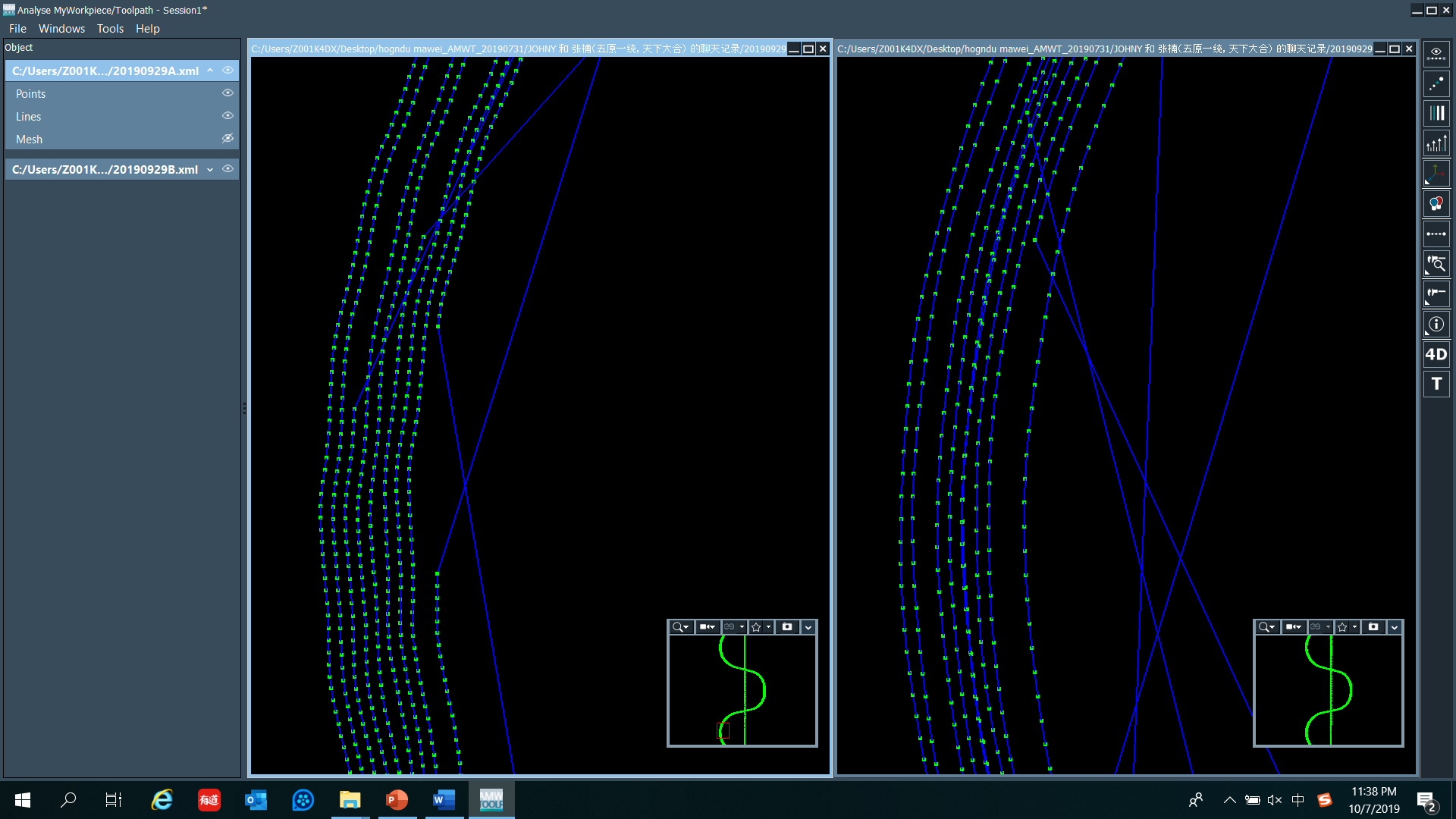The width and height of the screenshot is (1456, 819).
Task: Click the light bulbs lighting icon
Action: click(1436, 204)
